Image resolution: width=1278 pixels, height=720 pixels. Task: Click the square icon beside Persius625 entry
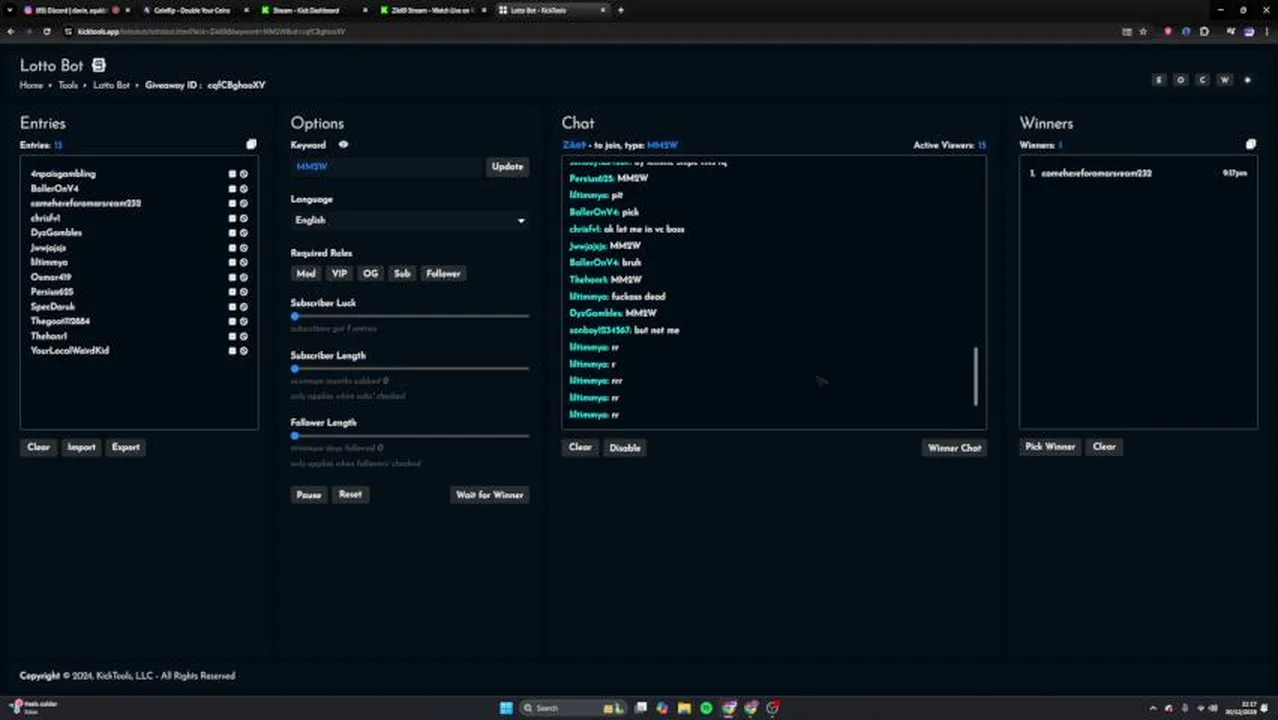(x=232, y=292)
